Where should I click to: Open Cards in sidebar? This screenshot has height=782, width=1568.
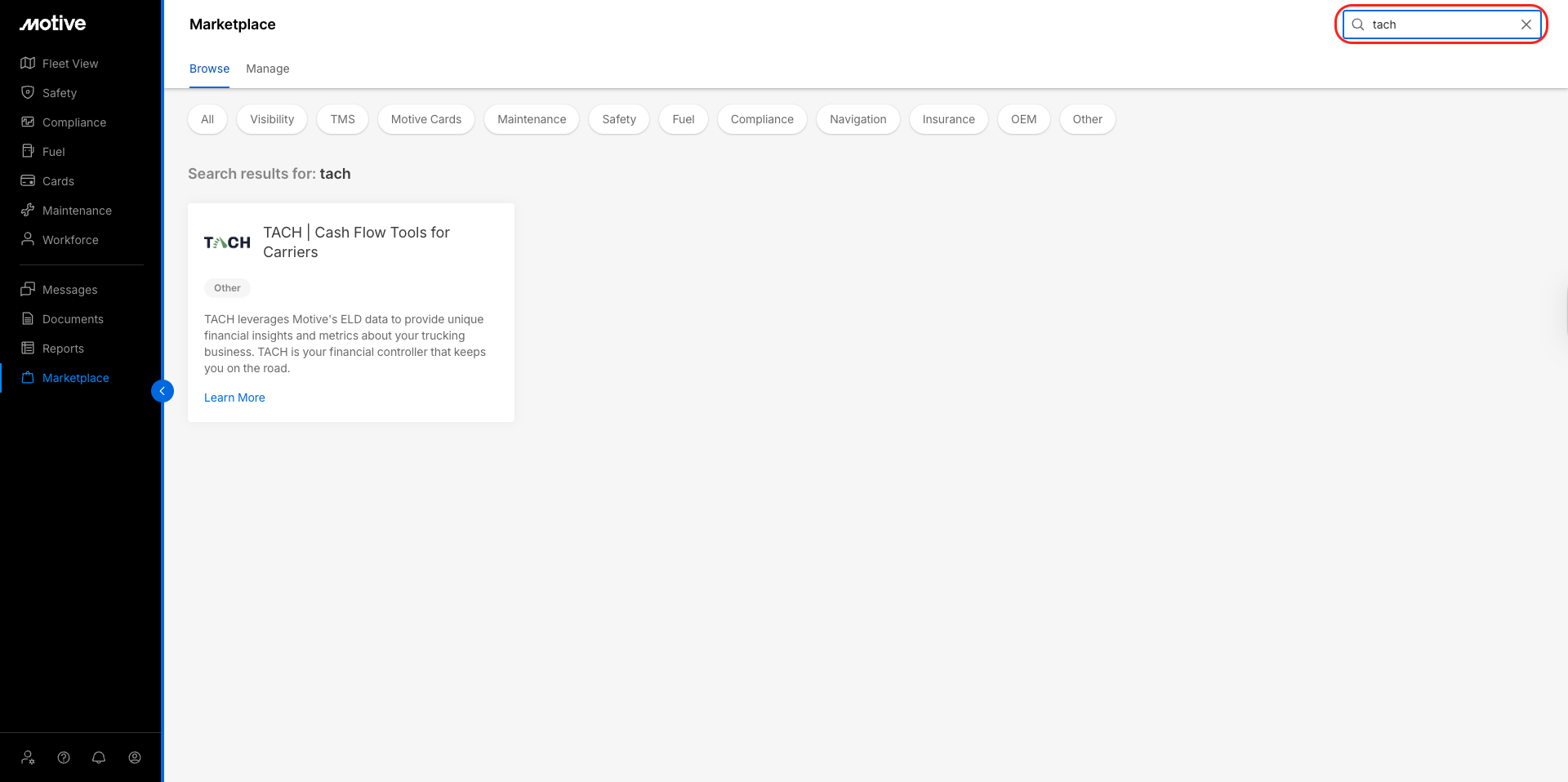(x=58, y=181)
